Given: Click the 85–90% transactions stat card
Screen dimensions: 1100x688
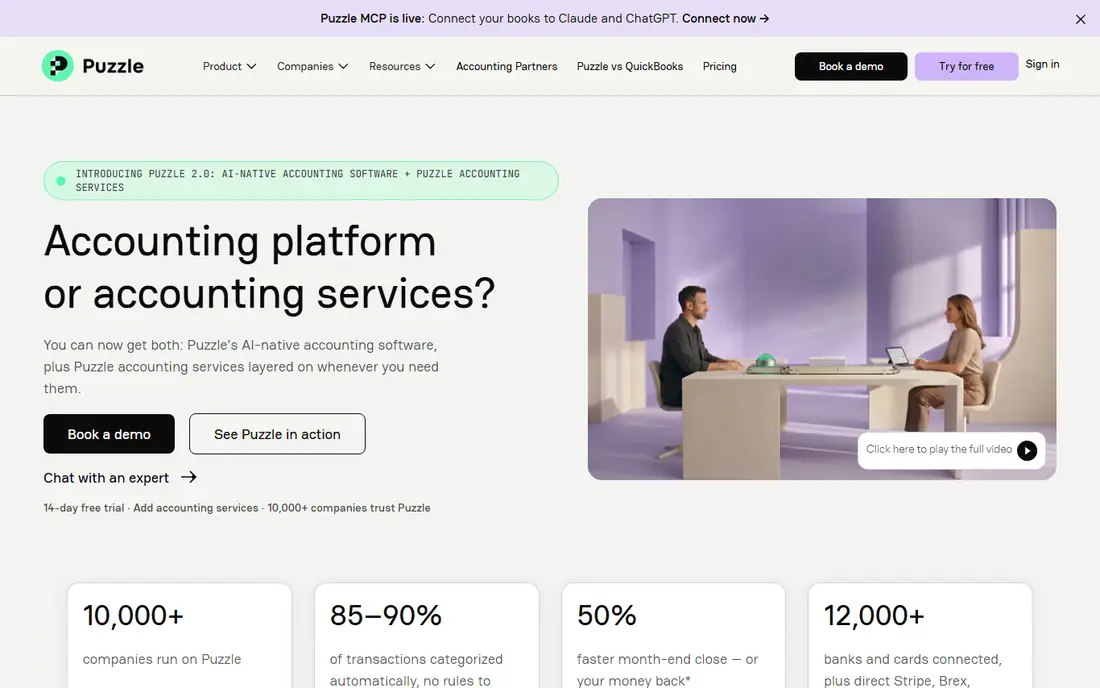Looking at the screenshot, I should pos(427,635).
